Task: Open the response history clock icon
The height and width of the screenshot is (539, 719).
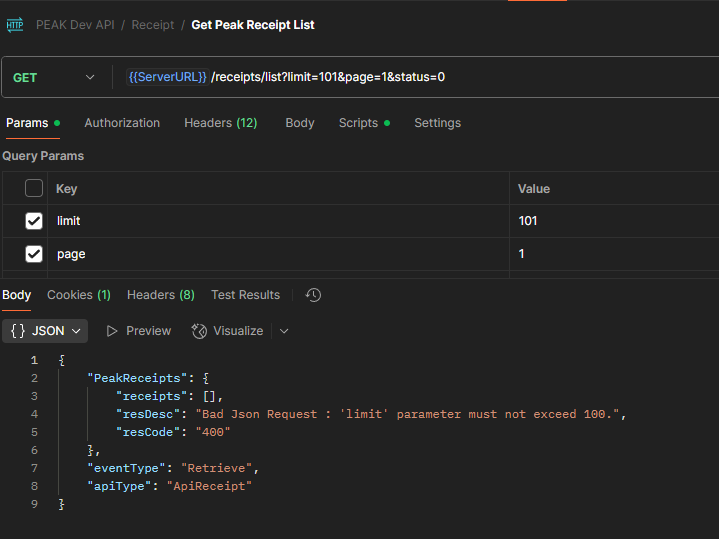Action: 313,295
